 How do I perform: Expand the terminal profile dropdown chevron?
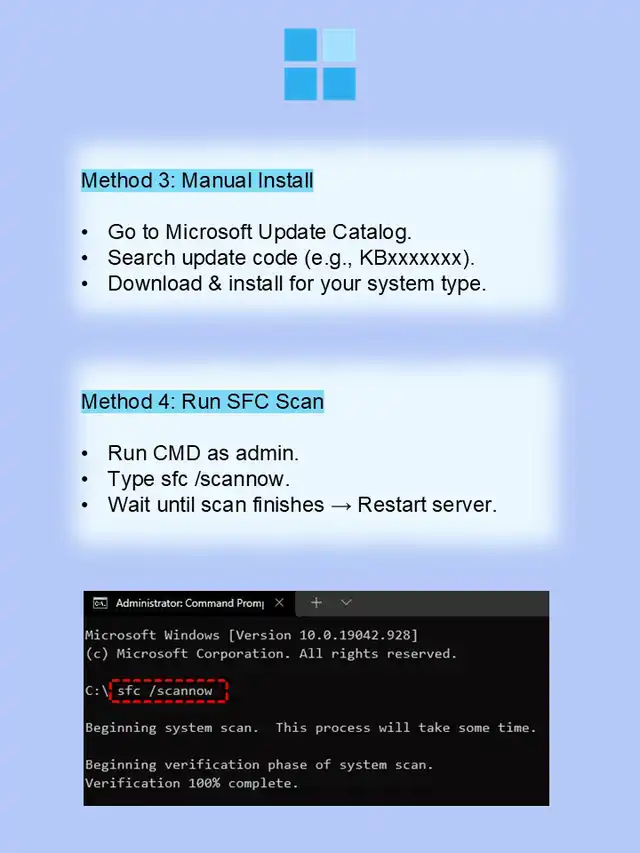[346, 602]
